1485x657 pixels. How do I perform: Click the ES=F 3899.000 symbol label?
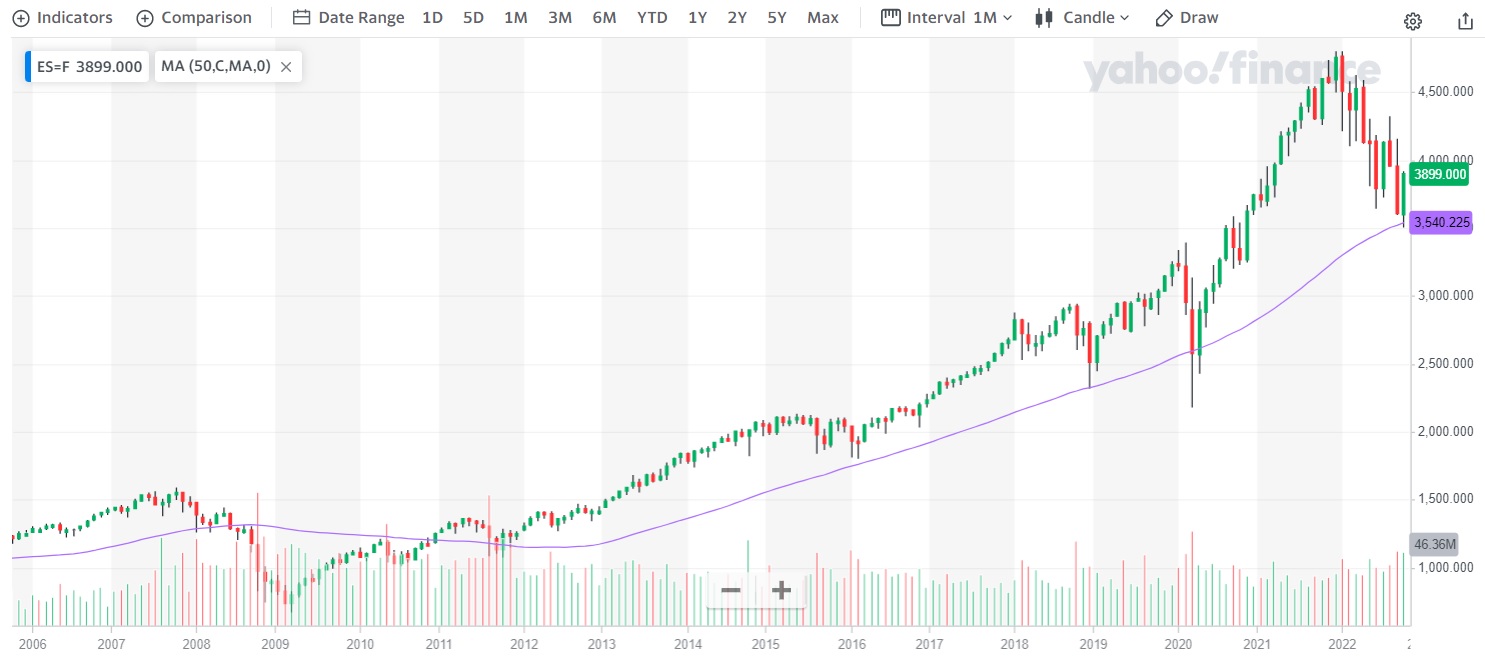pyautogui.click(x=89, y=67)
